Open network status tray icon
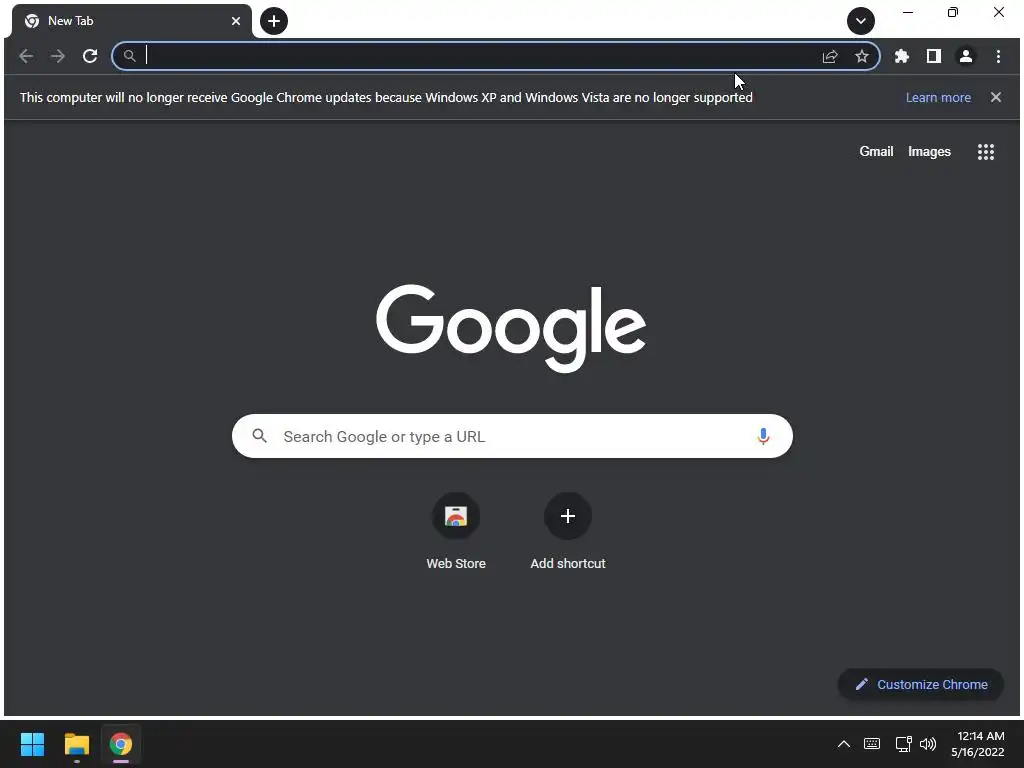This screenshot has height=768, width=1024. [x=903, y=744]
